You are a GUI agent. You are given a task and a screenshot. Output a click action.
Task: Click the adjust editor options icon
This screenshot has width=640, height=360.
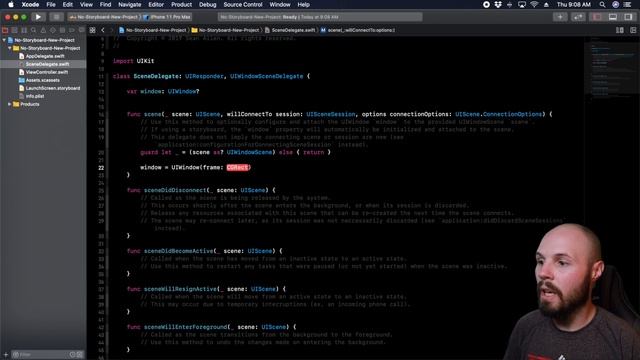click(620, 30)
